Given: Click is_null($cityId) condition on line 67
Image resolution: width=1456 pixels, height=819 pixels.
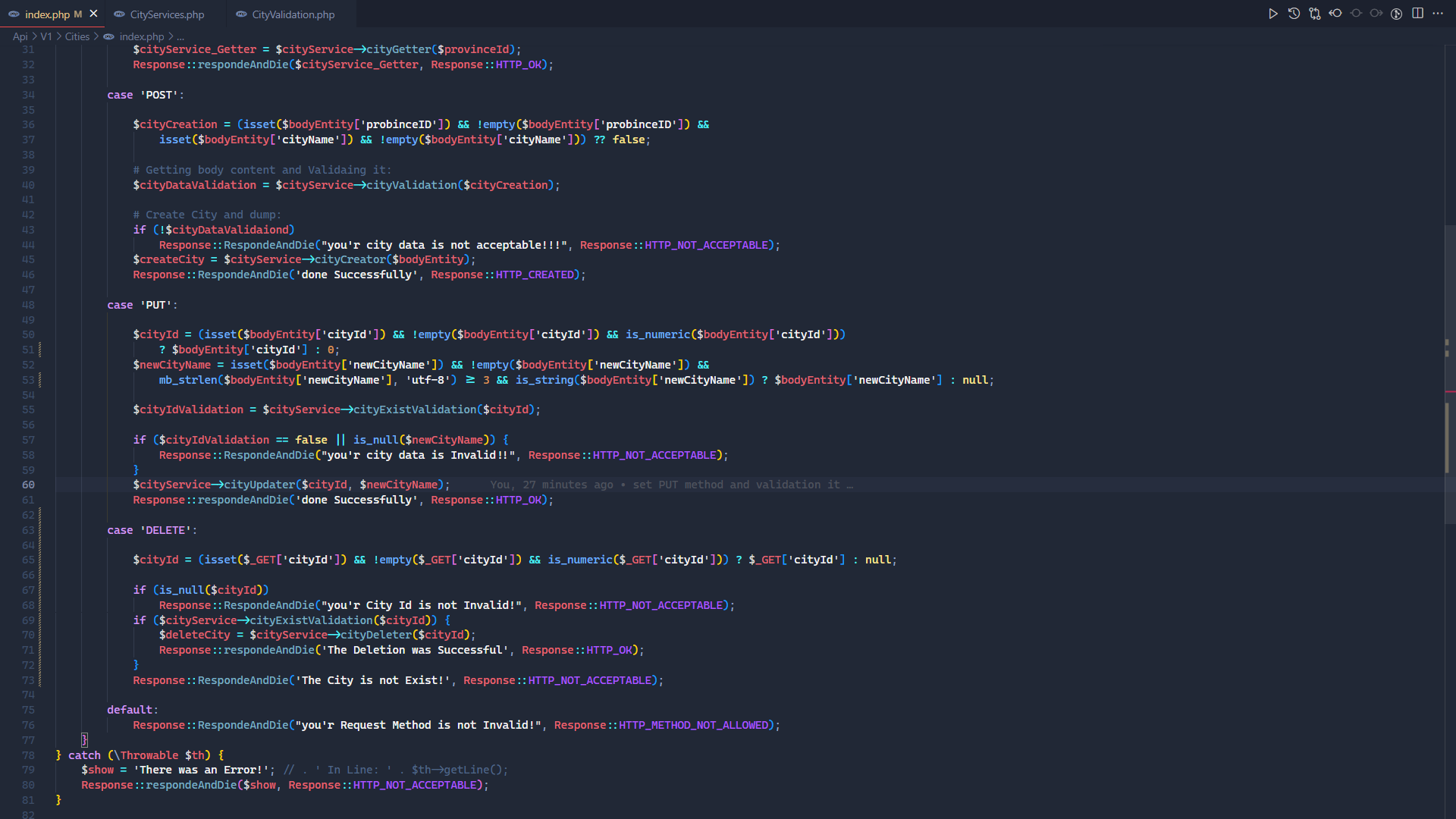Looking at the screenshot, I should [211, 590].
